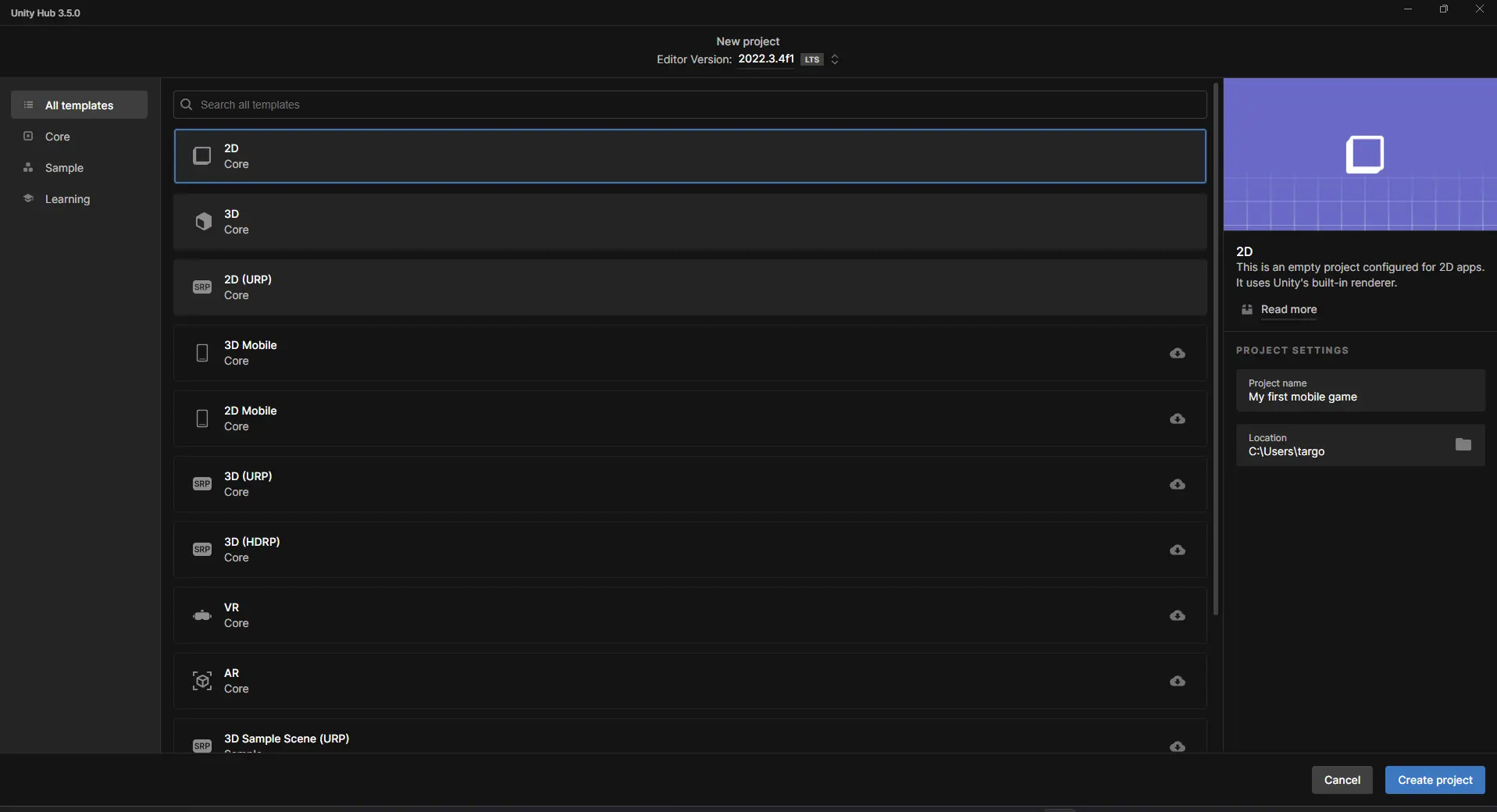Cancel new project creation
This screenshot has height=812, width=1497.
pyautogui.click(x=1342, y=780)
